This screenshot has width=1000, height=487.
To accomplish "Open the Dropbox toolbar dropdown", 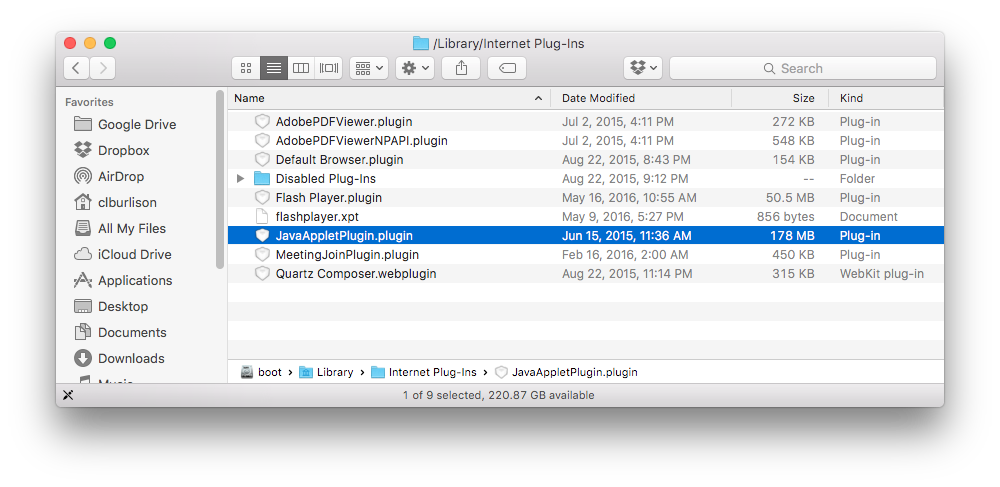I will point(643,68).
